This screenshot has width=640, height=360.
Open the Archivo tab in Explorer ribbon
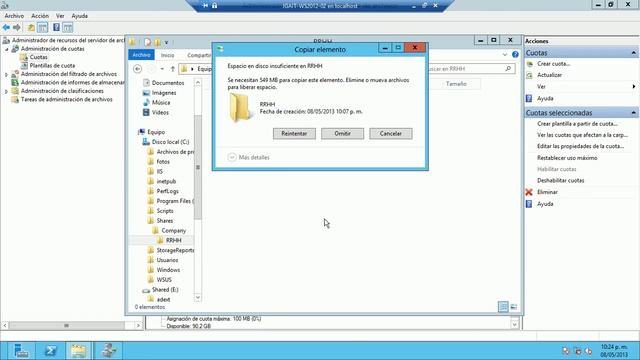point(141,55)
